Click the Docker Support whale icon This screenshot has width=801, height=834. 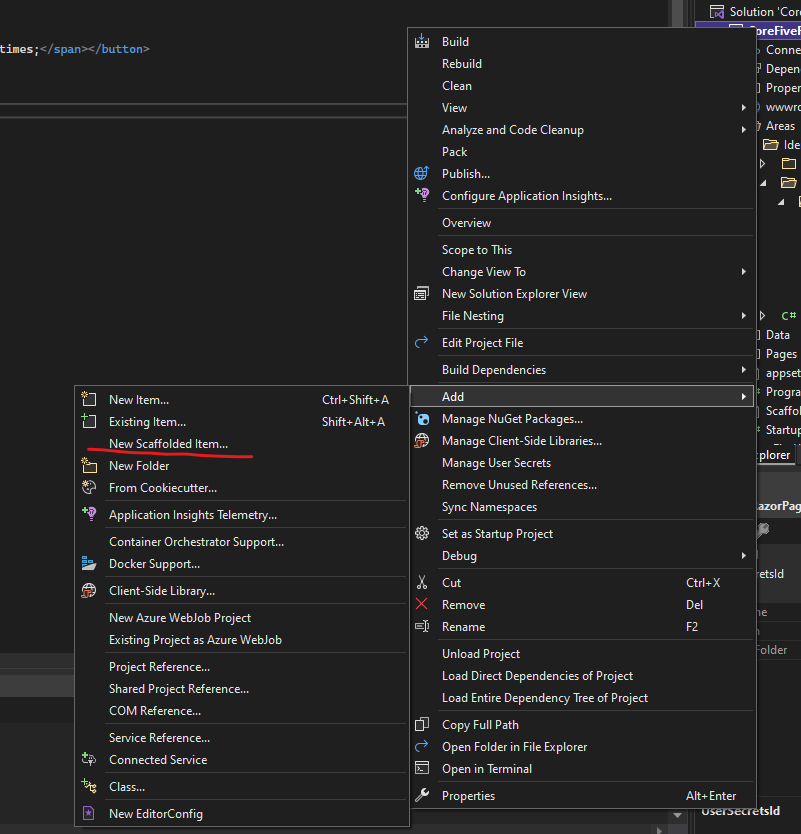pyautogui.click(x=89, y=563)
